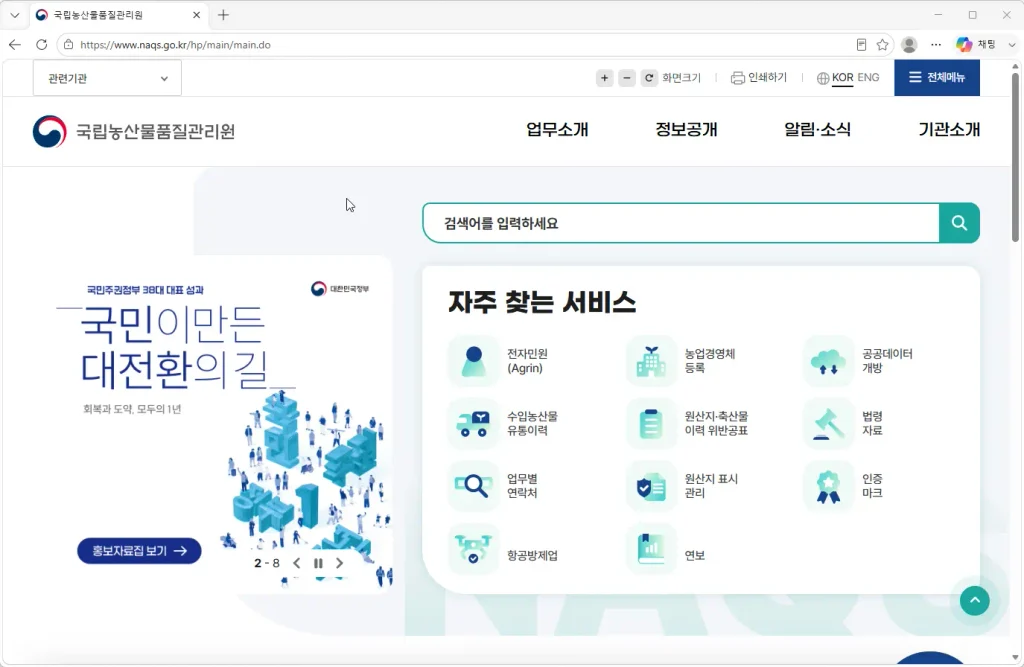Image resolution: width=1024 pixels, height=667 pixels.
Task: Show next banner slide
Action: coord(339,563)
